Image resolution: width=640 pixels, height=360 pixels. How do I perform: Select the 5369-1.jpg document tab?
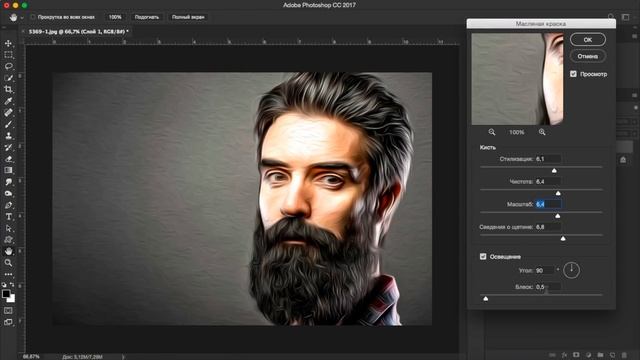pyautogui.click(x=78, y=31)
